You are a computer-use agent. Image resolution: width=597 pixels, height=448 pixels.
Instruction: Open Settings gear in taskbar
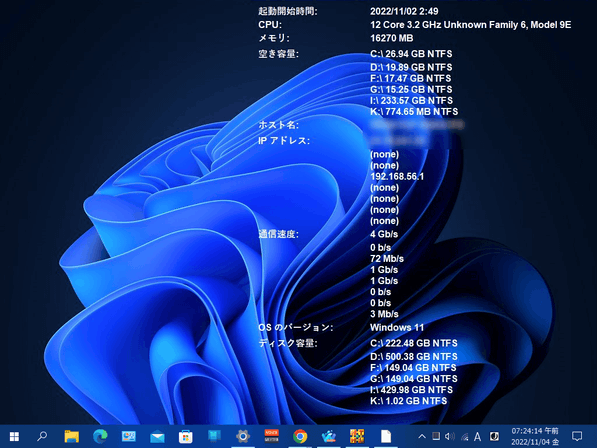coord(243,436)
